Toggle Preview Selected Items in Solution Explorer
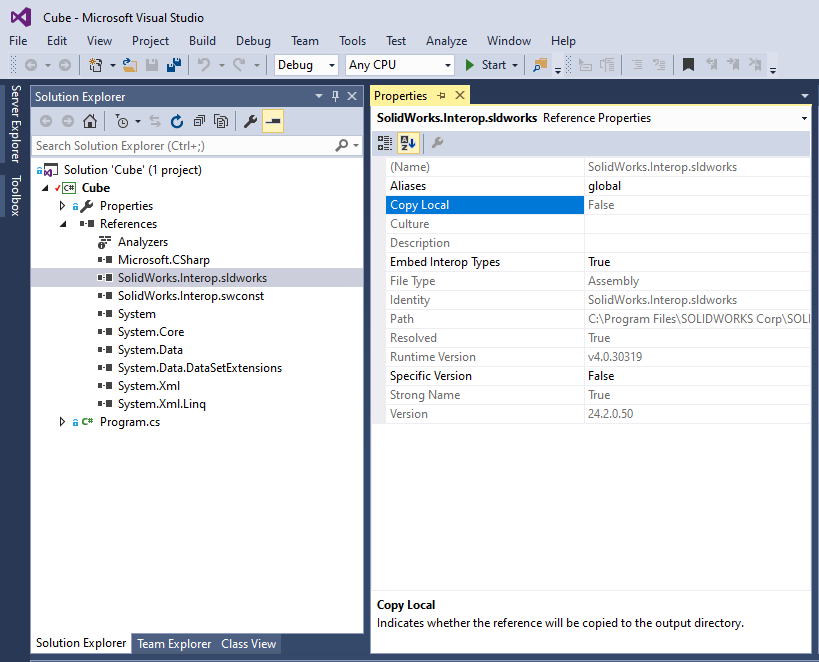This screenshot has width=819, height=662. (273, 121)
